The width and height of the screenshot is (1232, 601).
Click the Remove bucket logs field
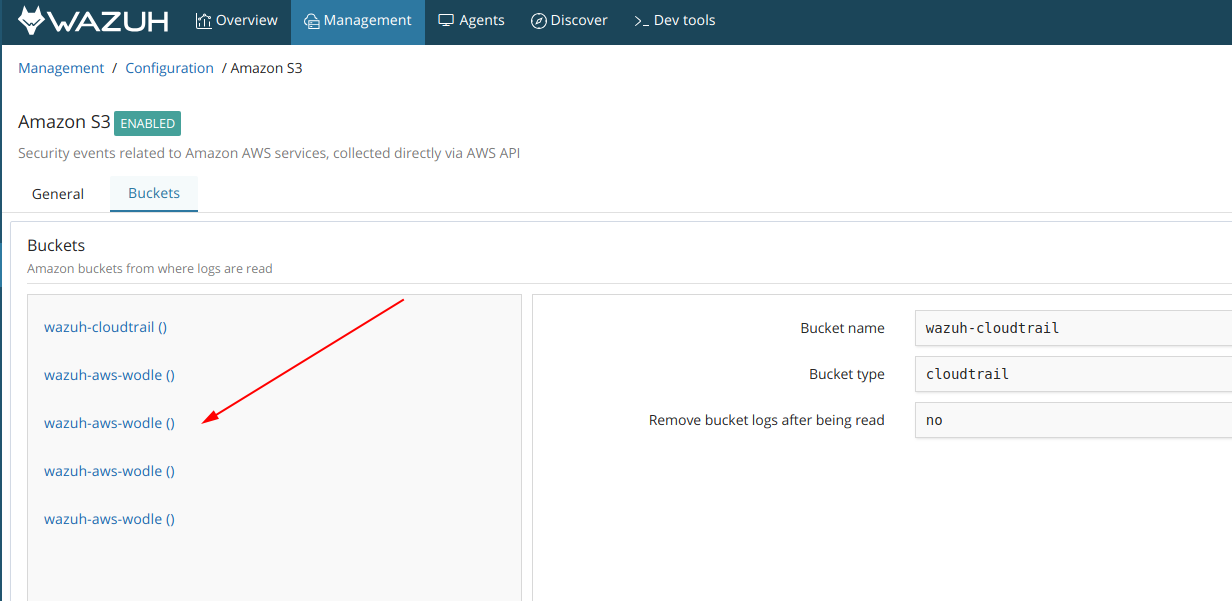[x=1070, y=419]
